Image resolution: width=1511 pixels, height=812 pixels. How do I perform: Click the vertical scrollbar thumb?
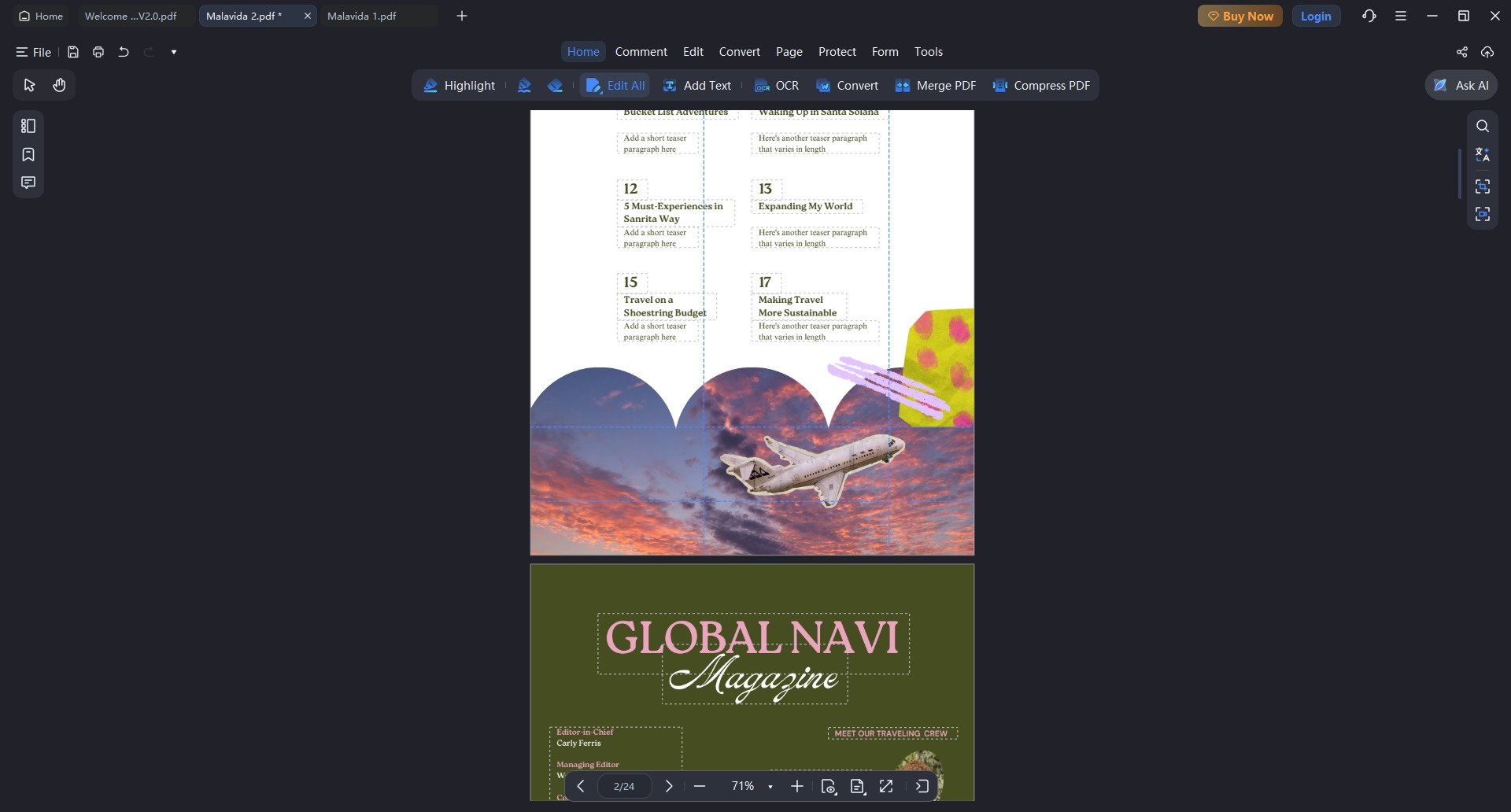click(x=1460, y=173)
